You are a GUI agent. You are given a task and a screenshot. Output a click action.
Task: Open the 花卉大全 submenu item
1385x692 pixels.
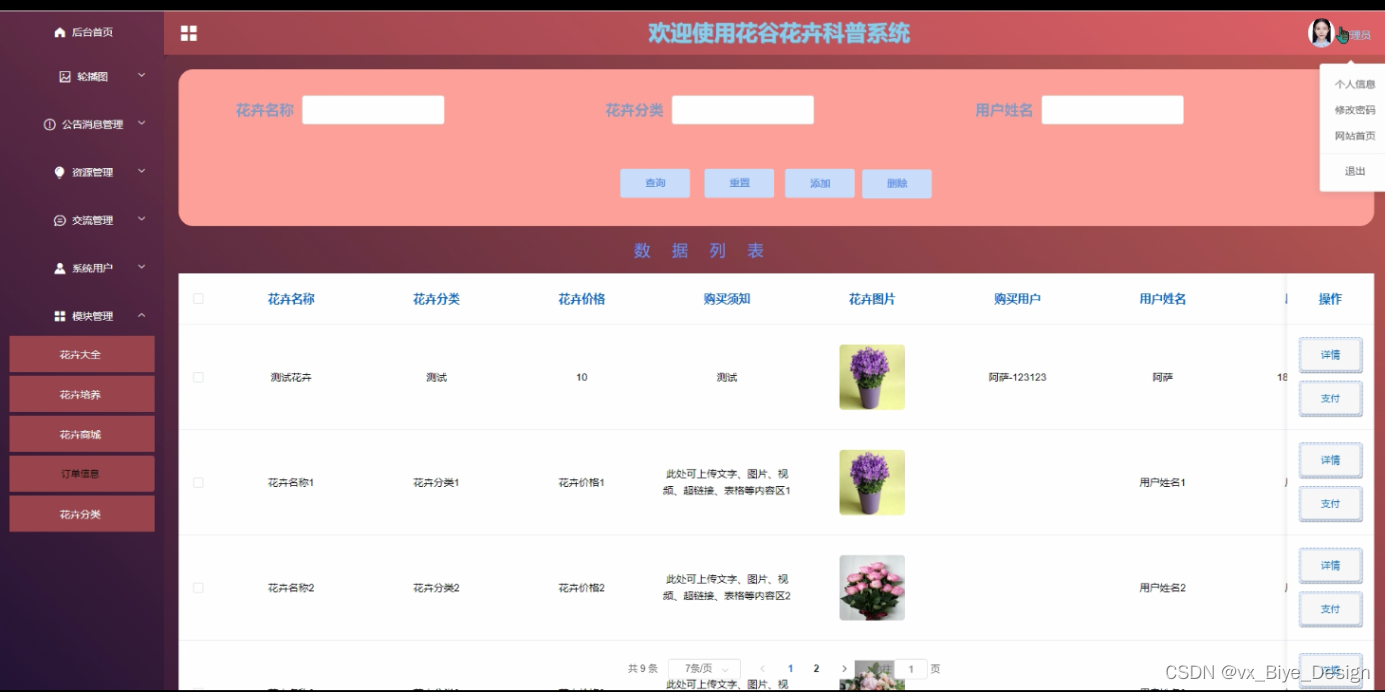[x=81, y=354]
